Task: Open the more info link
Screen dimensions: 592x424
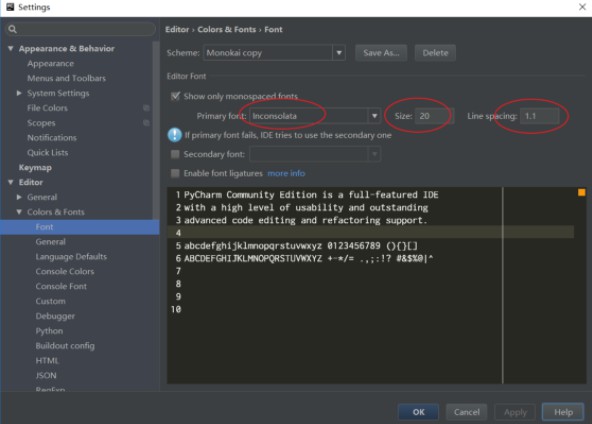Action: (286, 173)
